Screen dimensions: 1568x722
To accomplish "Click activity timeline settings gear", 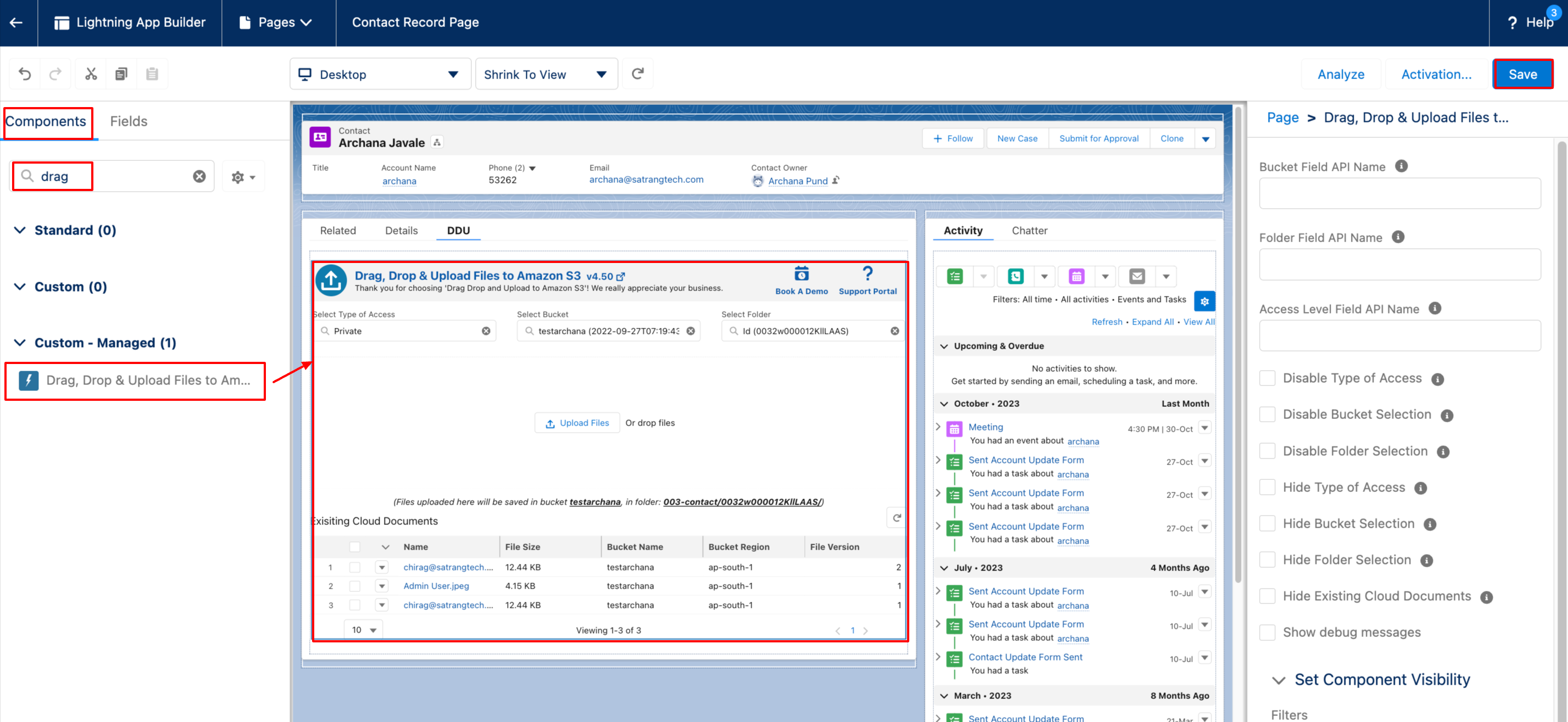I will (1204, 301).
